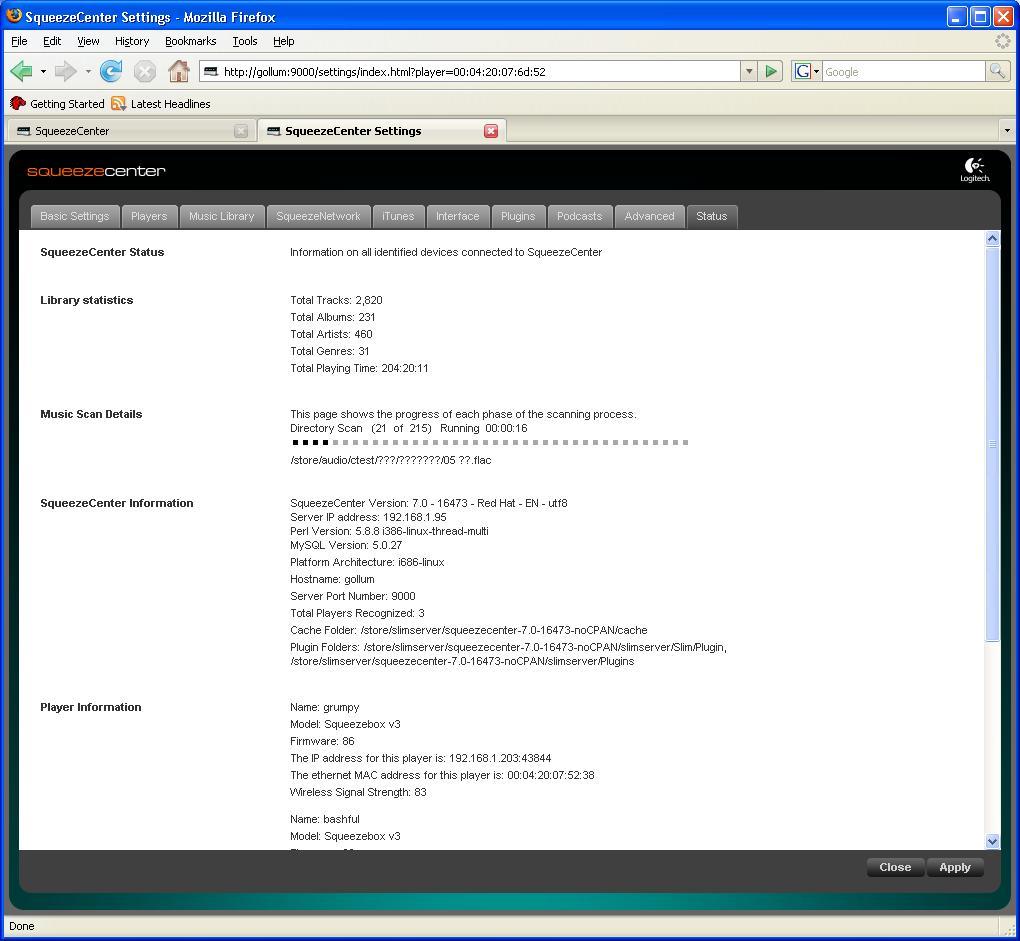
Task: Click the vertical scrollbar thumb
Action: click(x=992, y=444)
